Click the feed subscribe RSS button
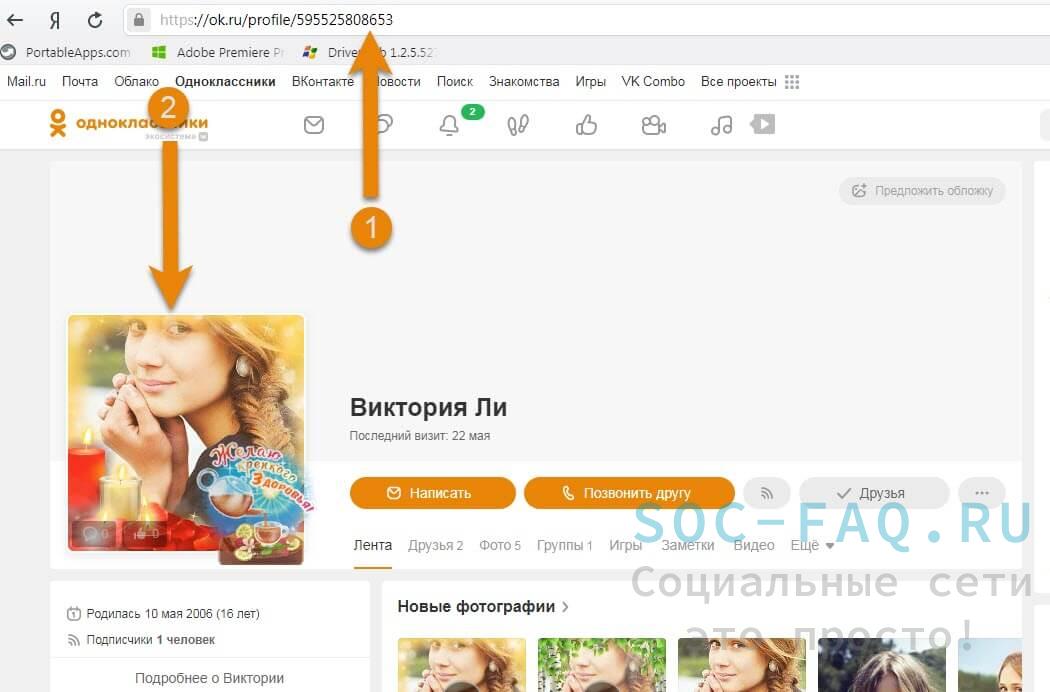 [x=767, y=493]
